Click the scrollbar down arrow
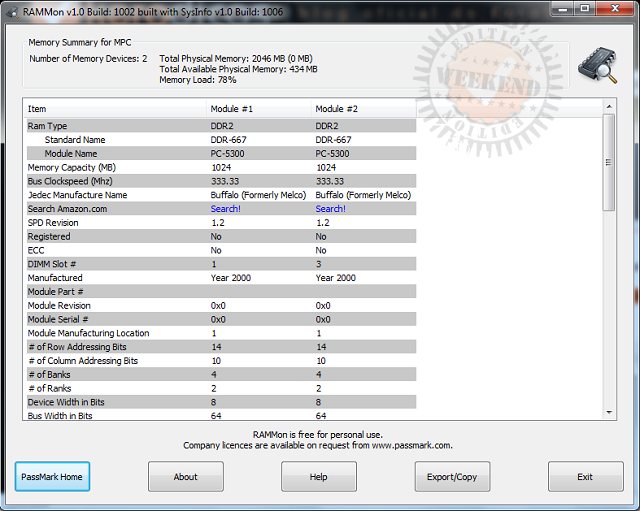Viewport: 640px width, 511px height. 609,412
